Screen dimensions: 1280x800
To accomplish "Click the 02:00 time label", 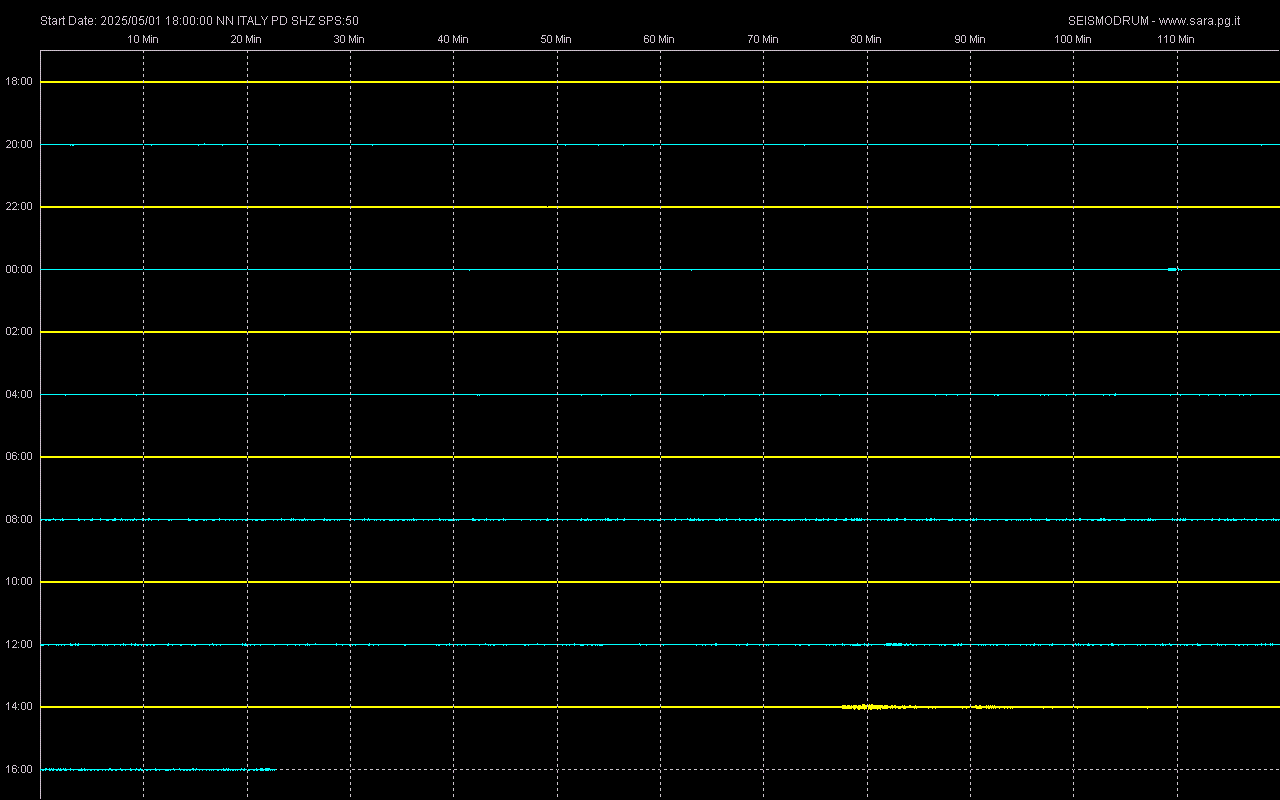I will 20,332.
